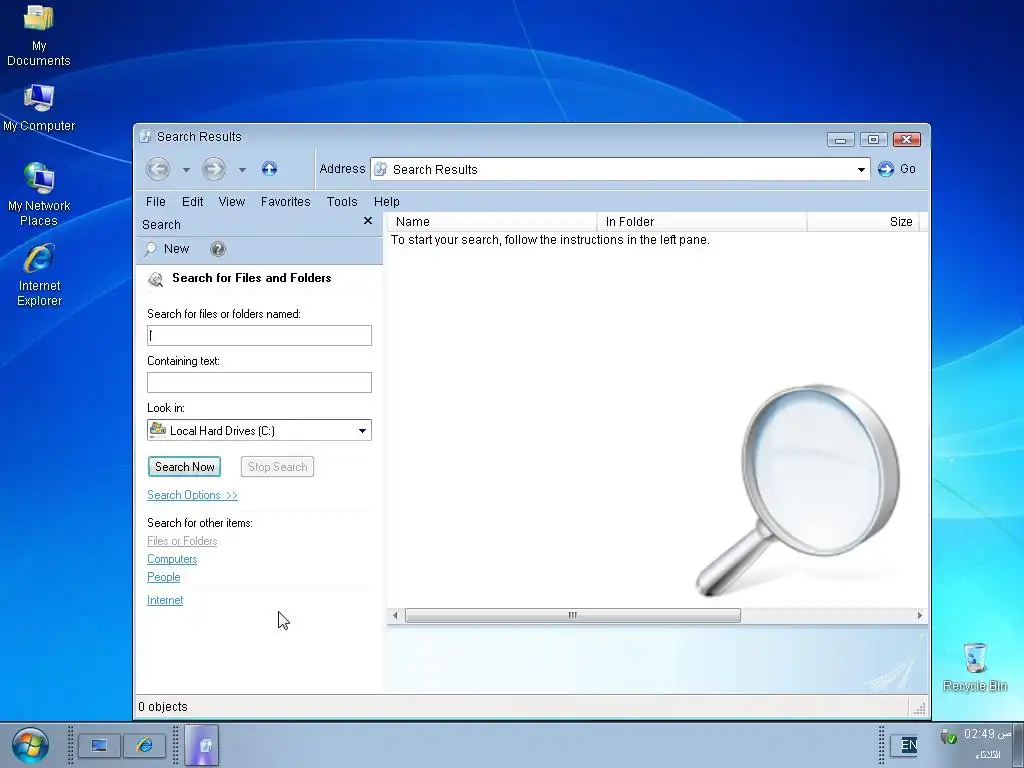
Task: Select the My Computer desktop icon
Action: [x=39, y=108]
